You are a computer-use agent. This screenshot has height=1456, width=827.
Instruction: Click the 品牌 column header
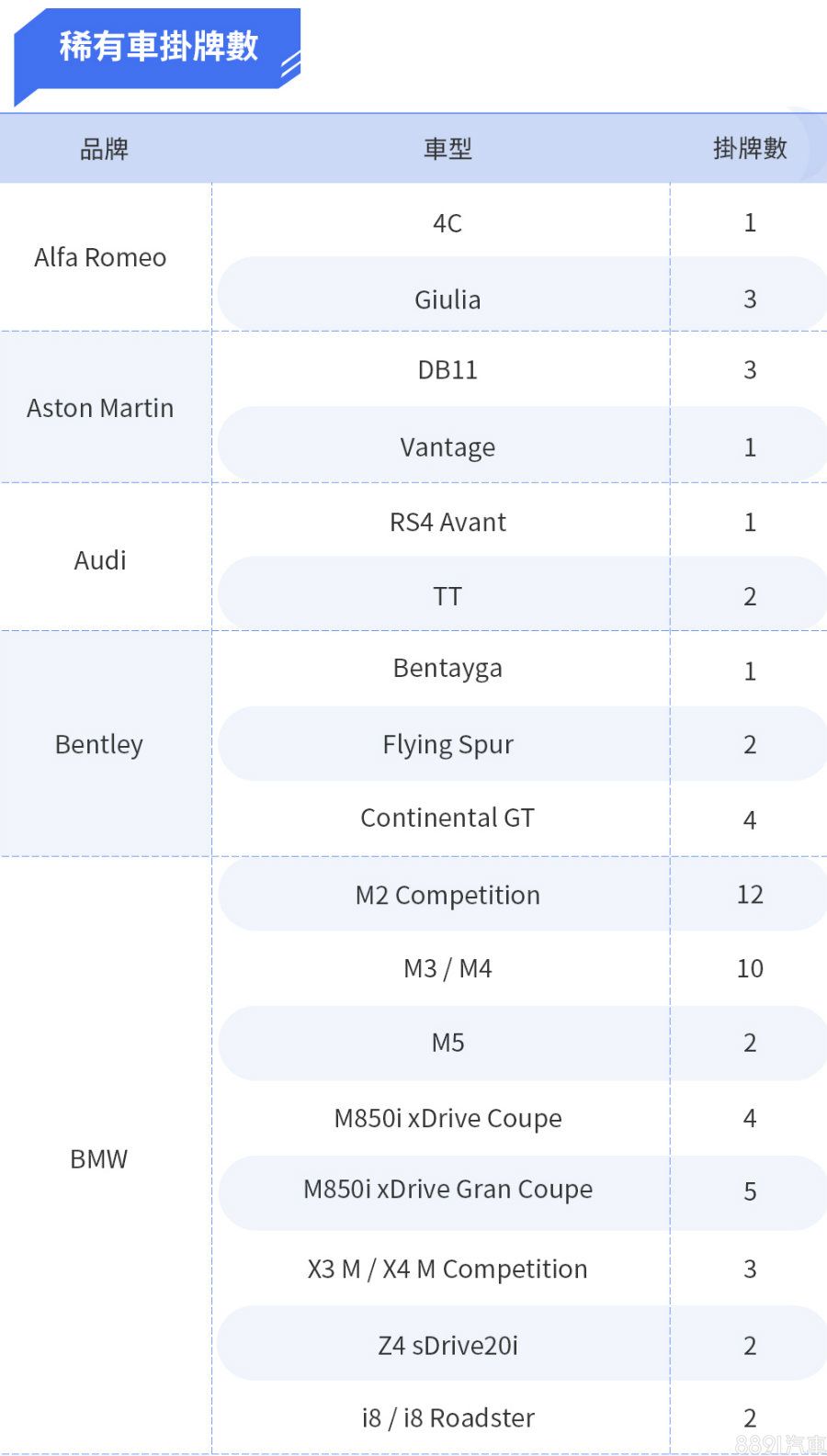click(x=104, y=149)
